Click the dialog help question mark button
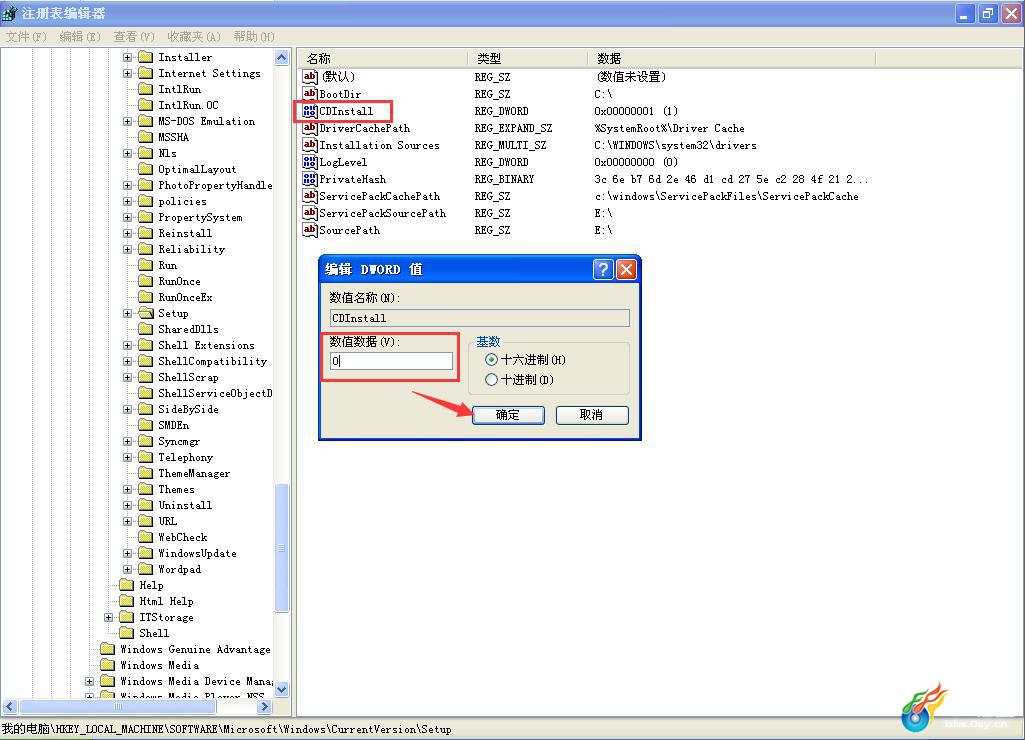 pos(603,269)
